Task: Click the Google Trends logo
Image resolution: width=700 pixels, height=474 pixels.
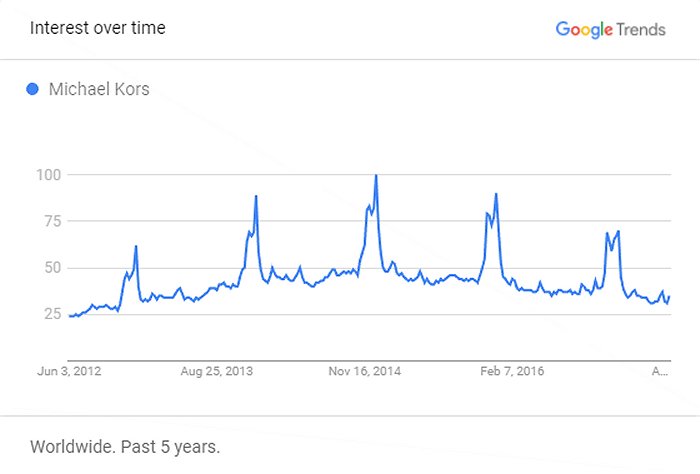Action: pyautogui.click(x=610, y=29)
